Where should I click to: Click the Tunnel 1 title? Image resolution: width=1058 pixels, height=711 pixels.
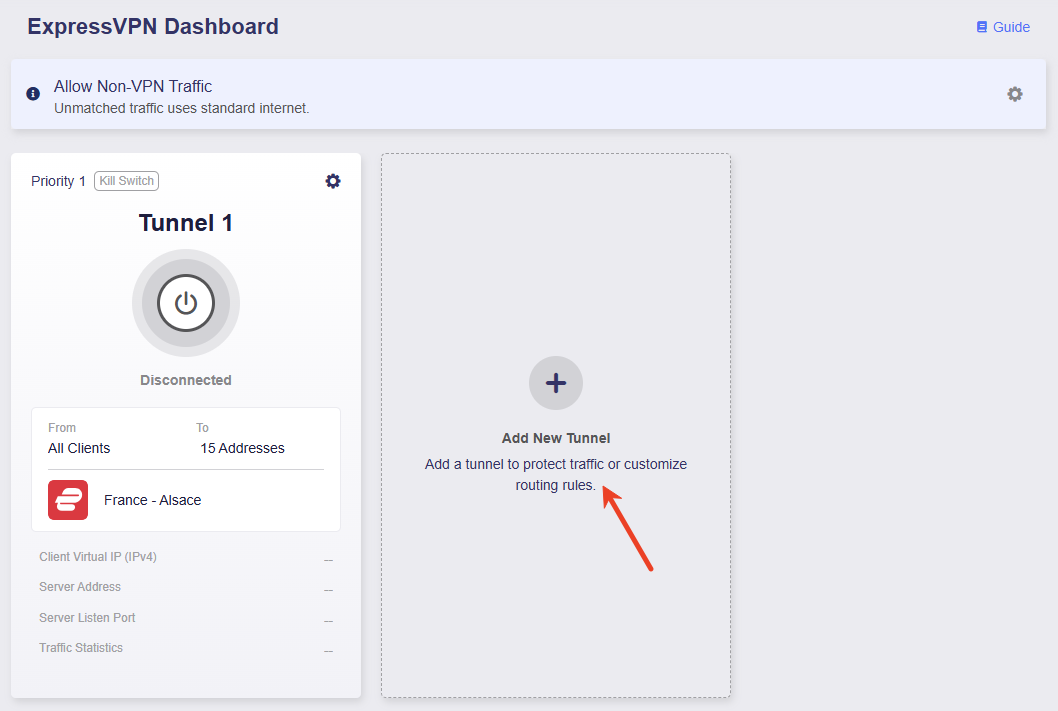point(186,223)
